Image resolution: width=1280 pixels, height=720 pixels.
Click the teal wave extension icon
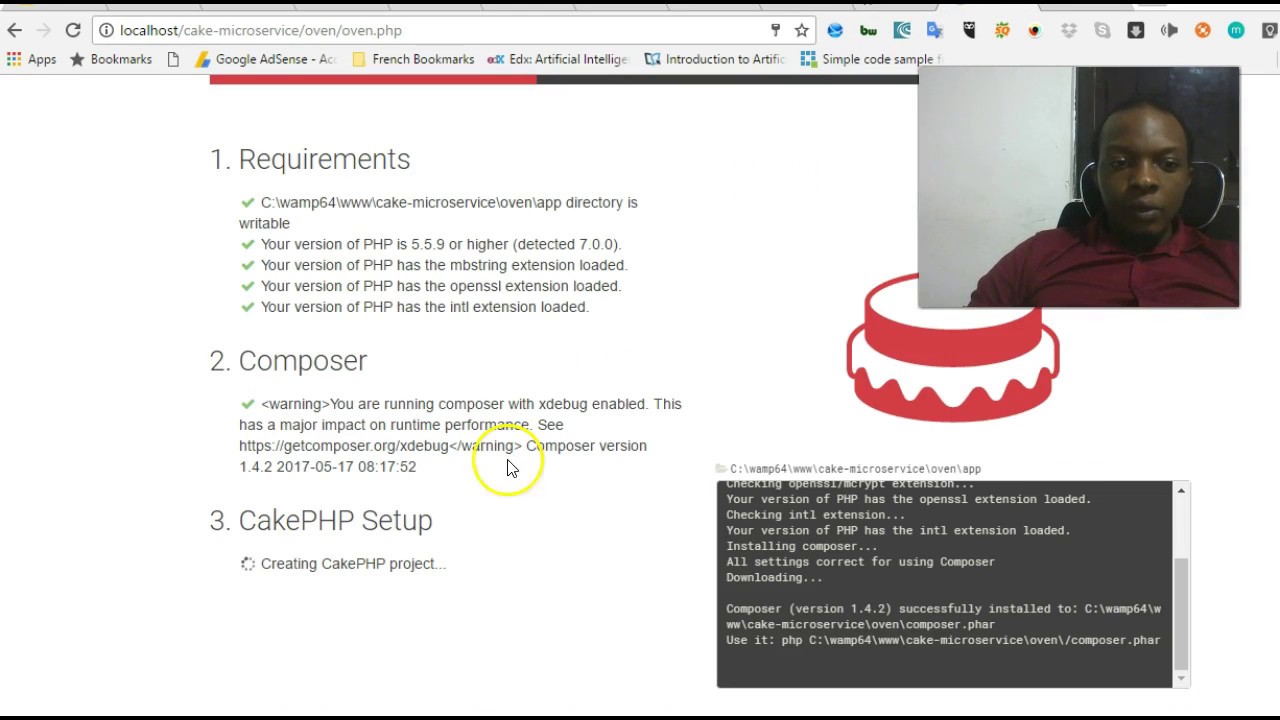pyautogui.click(x=902, y=31)
